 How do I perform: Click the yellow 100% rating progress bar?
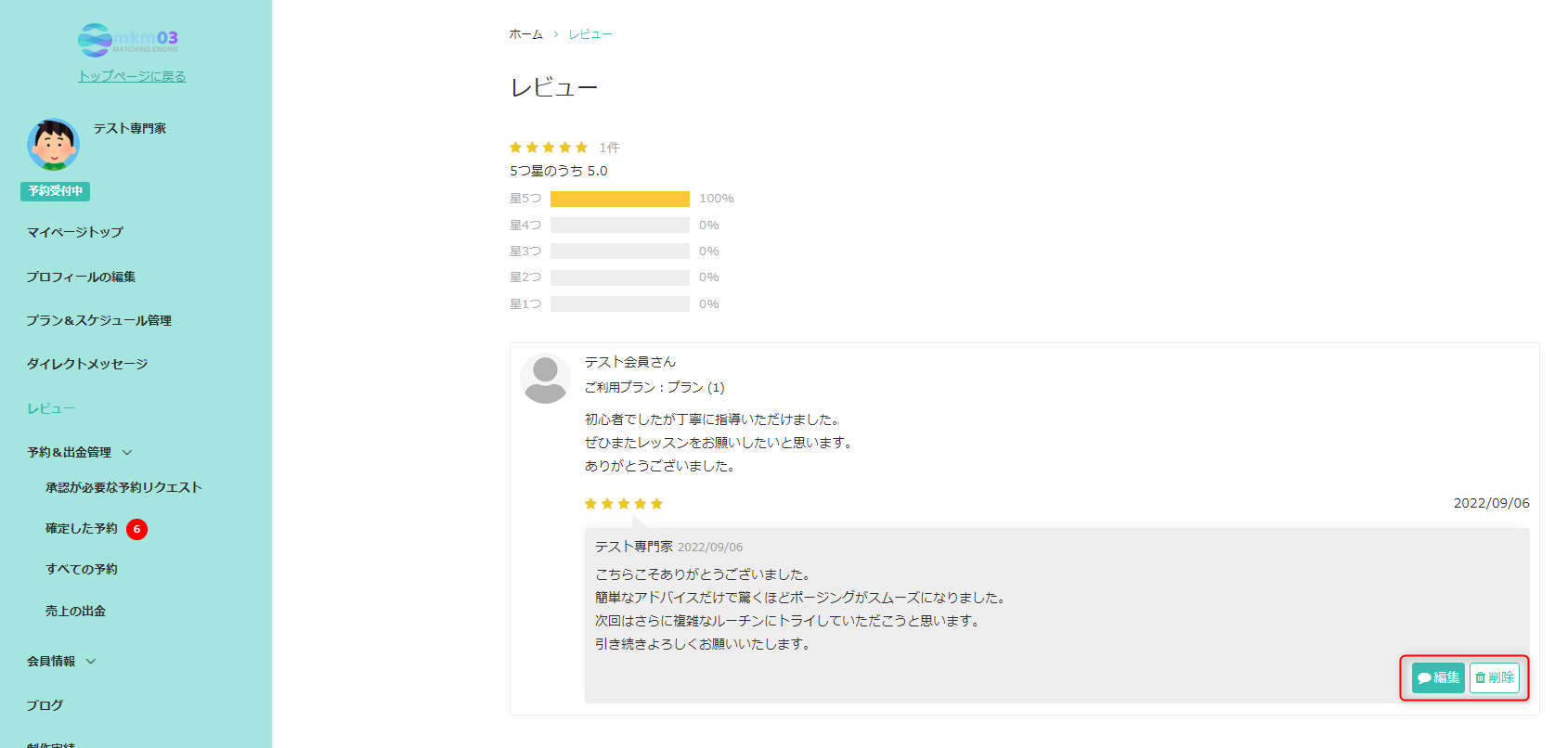click(x=618, y=198)
